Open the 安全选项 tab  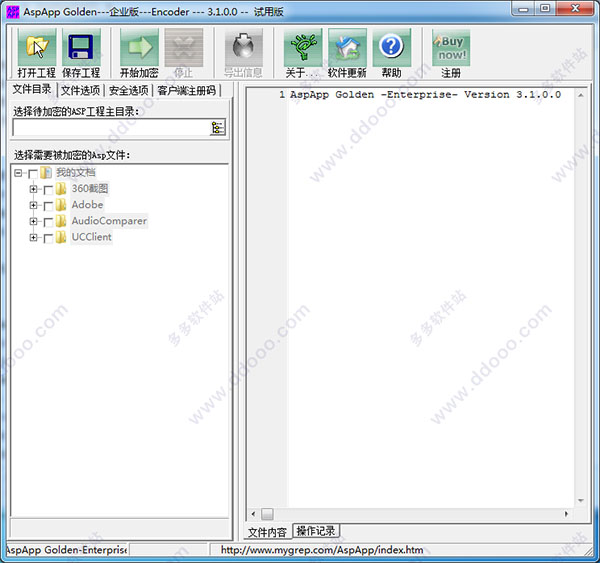pyautogui.click(x=129, y=90)
